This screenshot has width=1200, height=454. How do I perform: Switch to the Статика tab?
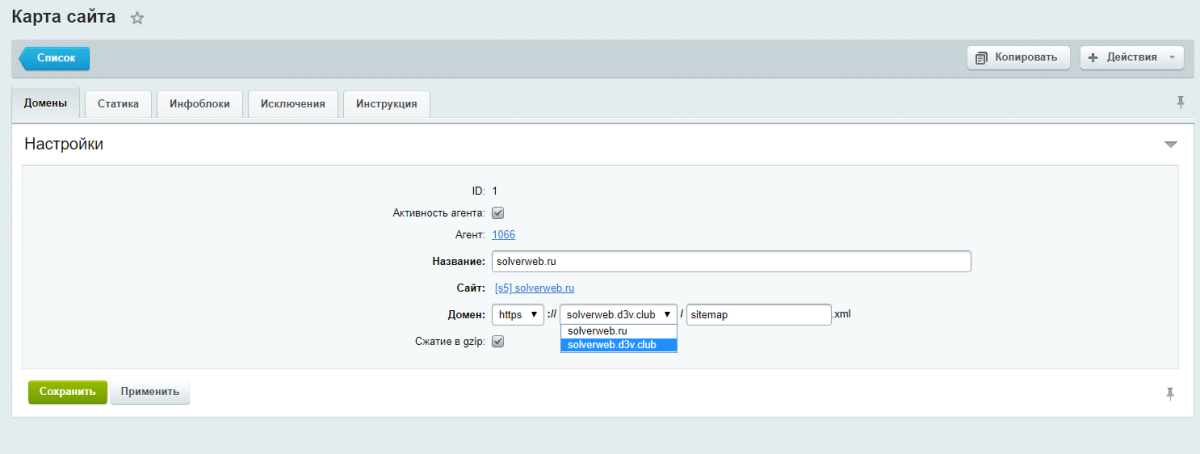coord(118,104)
